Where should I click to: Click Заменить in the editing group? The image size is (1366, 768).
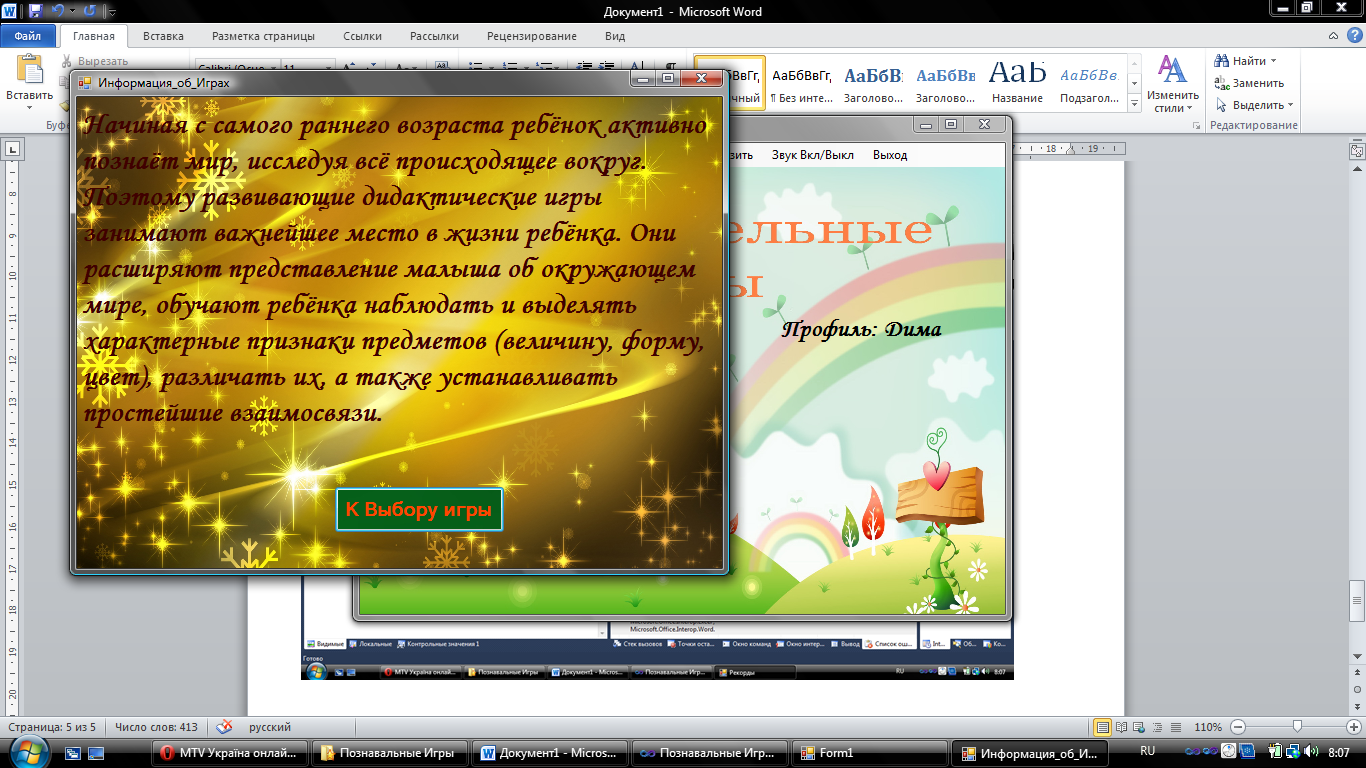pos(1250,83)
